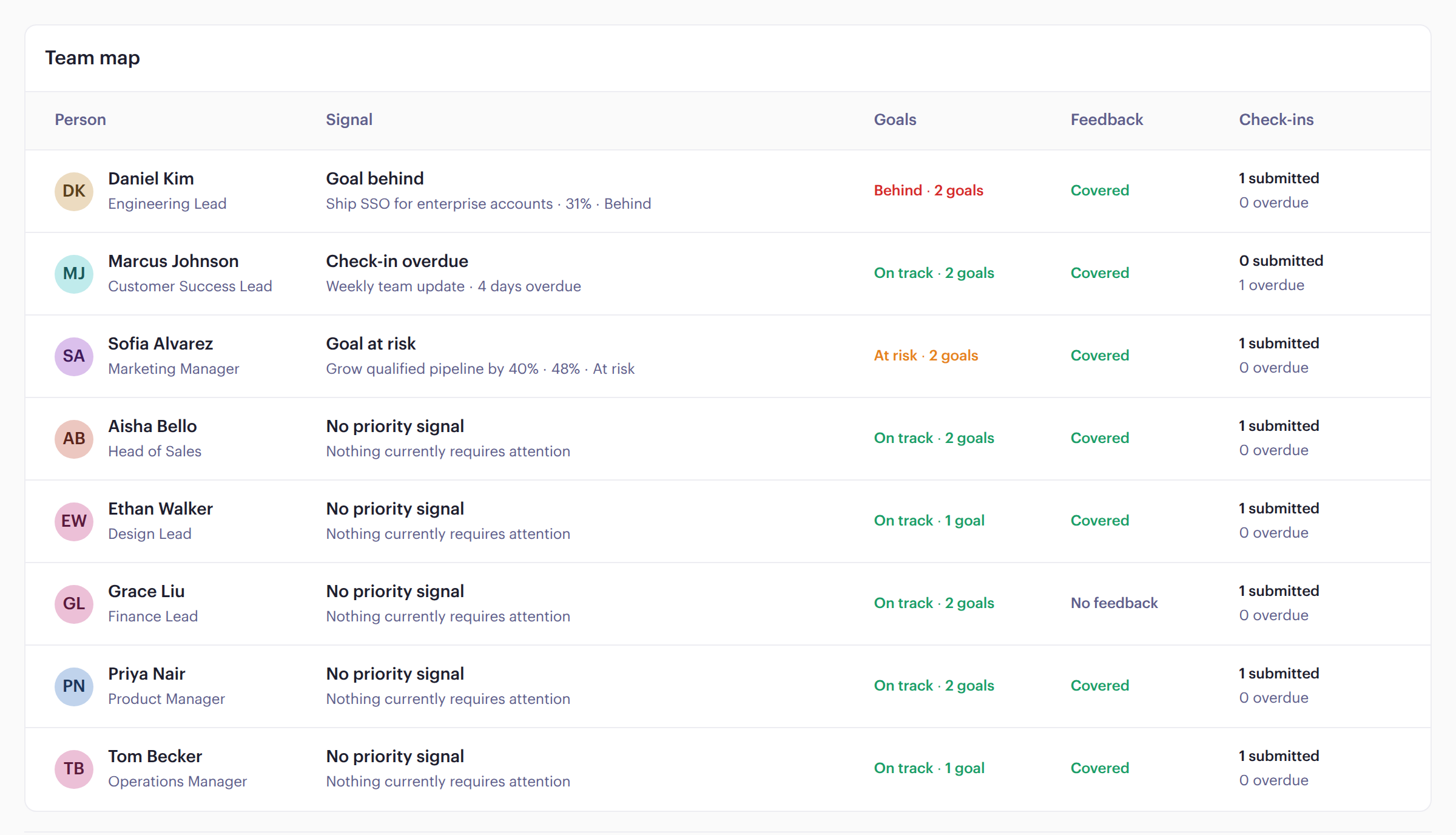Viewport: 1456px width, 835px height.
Task: Open Ethan Walker's name
Action: (161, 509)
